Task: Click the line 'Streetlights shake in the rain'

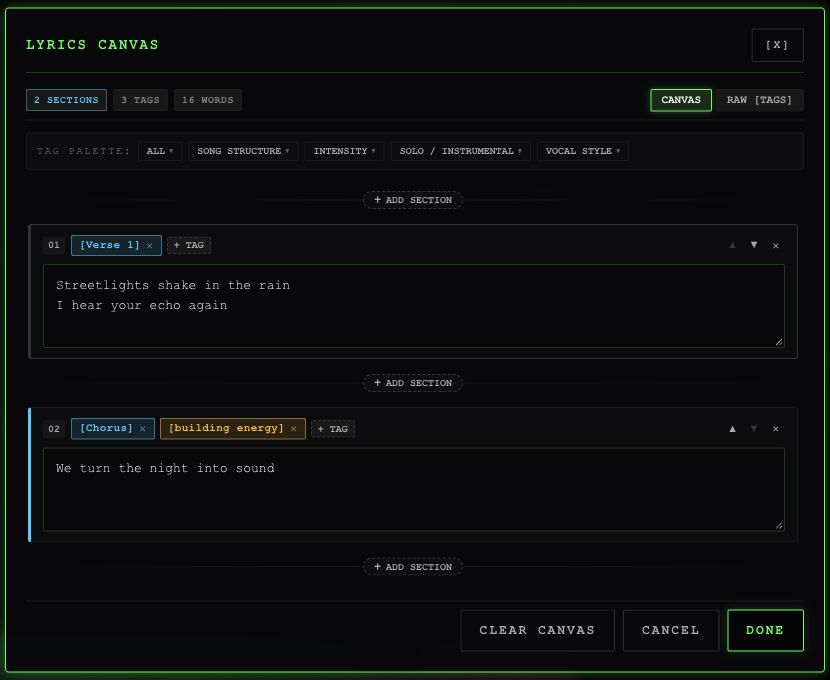Action: pyautogui.click(x=173, y=285)
